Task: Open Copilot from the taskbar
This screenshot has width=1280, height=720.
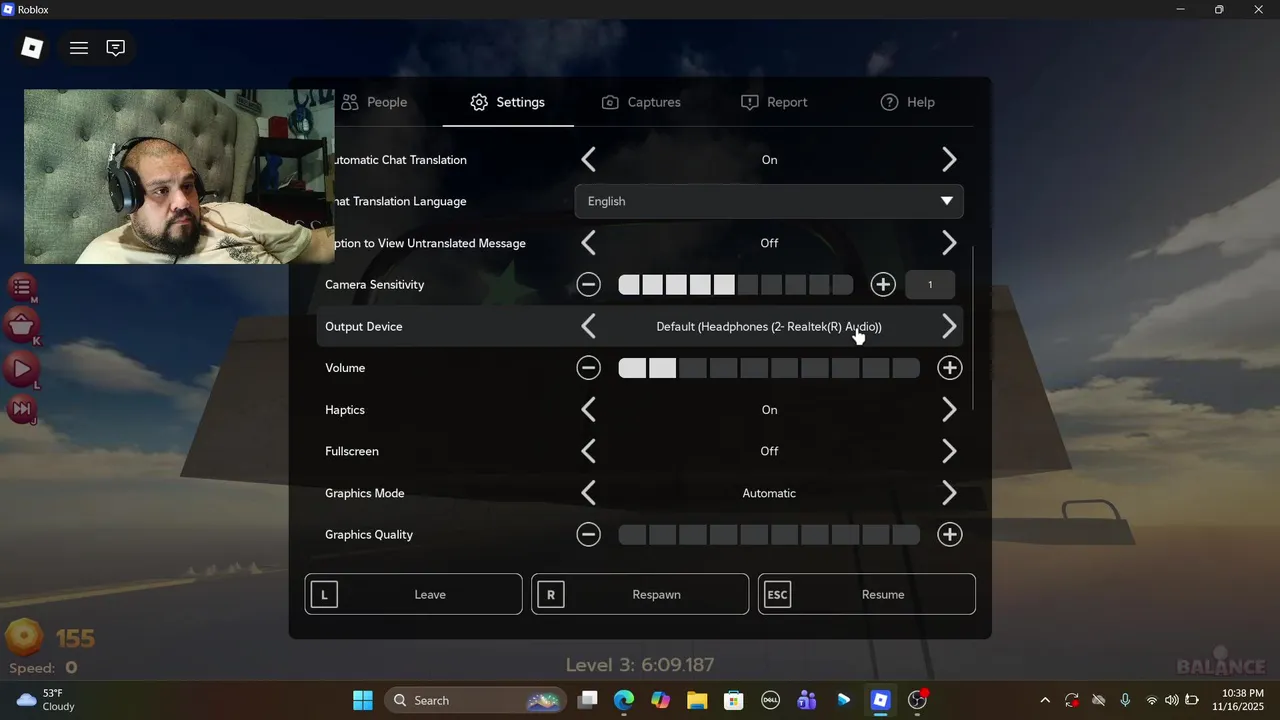Action: [660, 700]
